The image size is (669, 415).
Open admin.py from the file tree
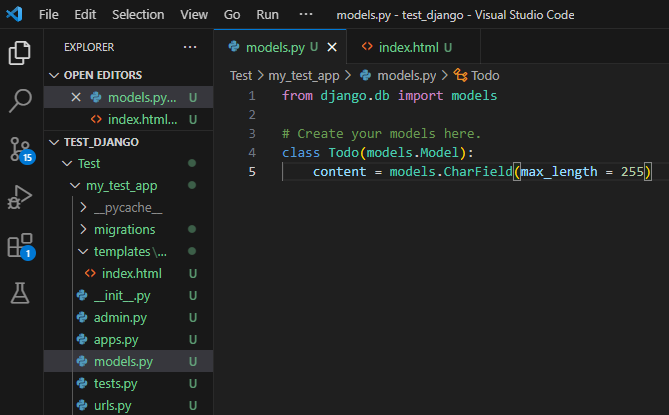coord(128,317)
